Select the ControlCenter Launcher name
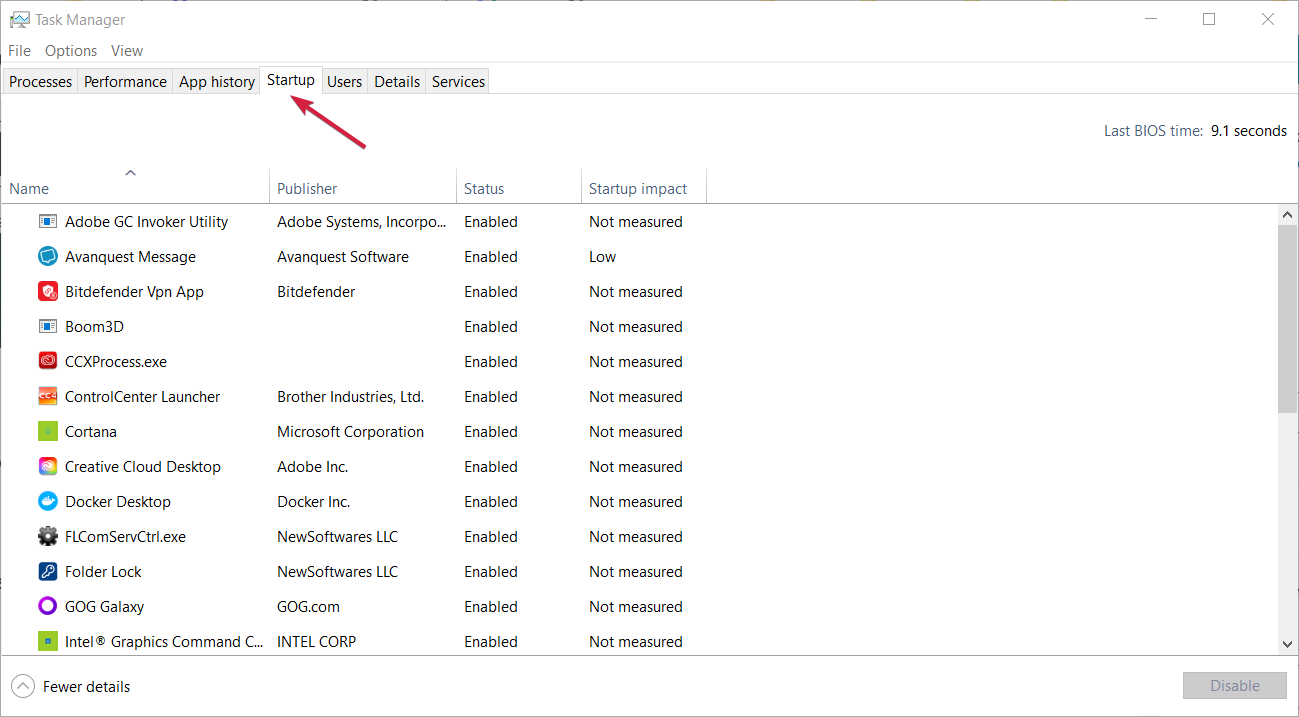The image size is (1299, 717). tap(143, 397)
